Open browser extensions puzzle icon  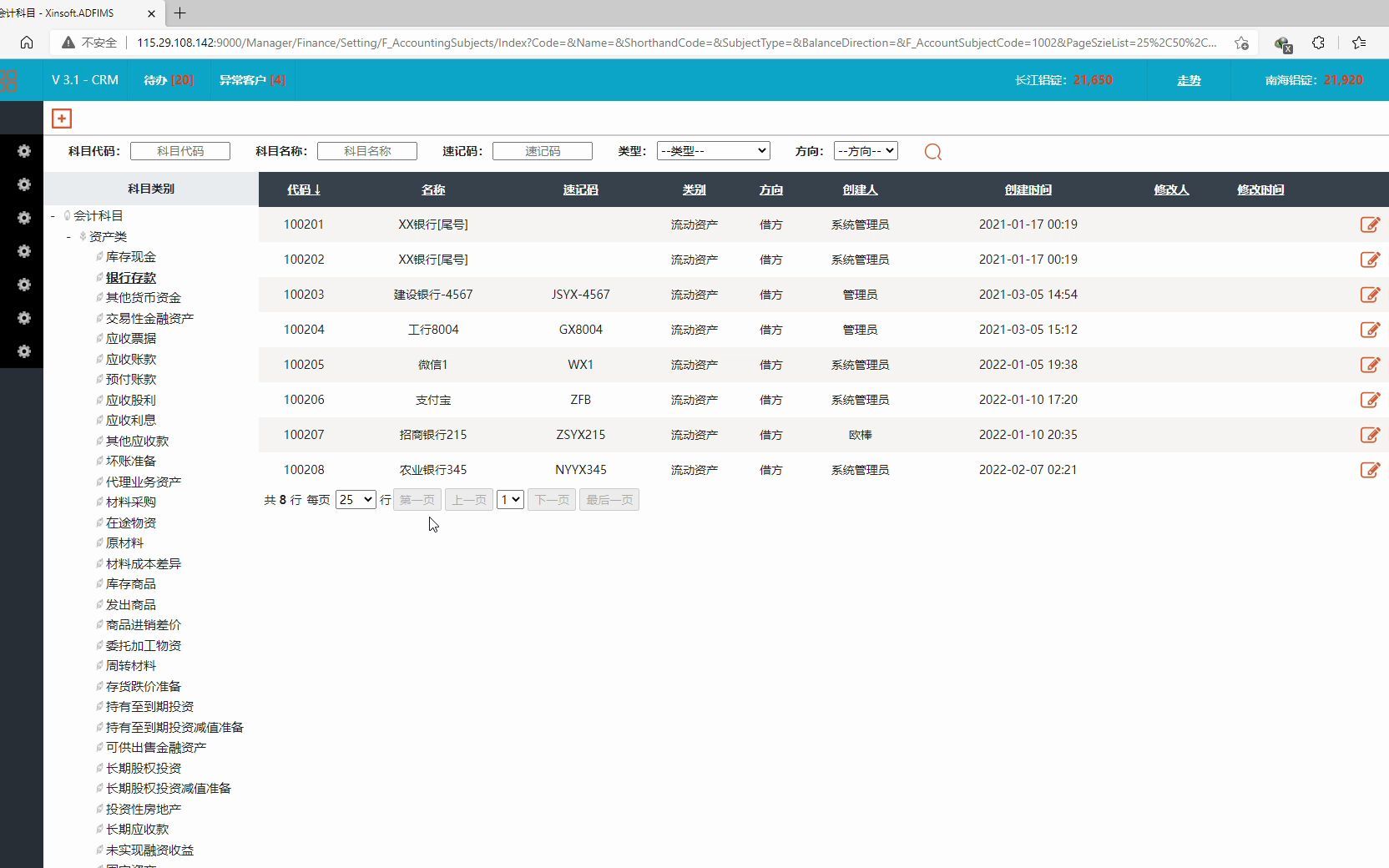[1318, 43]
